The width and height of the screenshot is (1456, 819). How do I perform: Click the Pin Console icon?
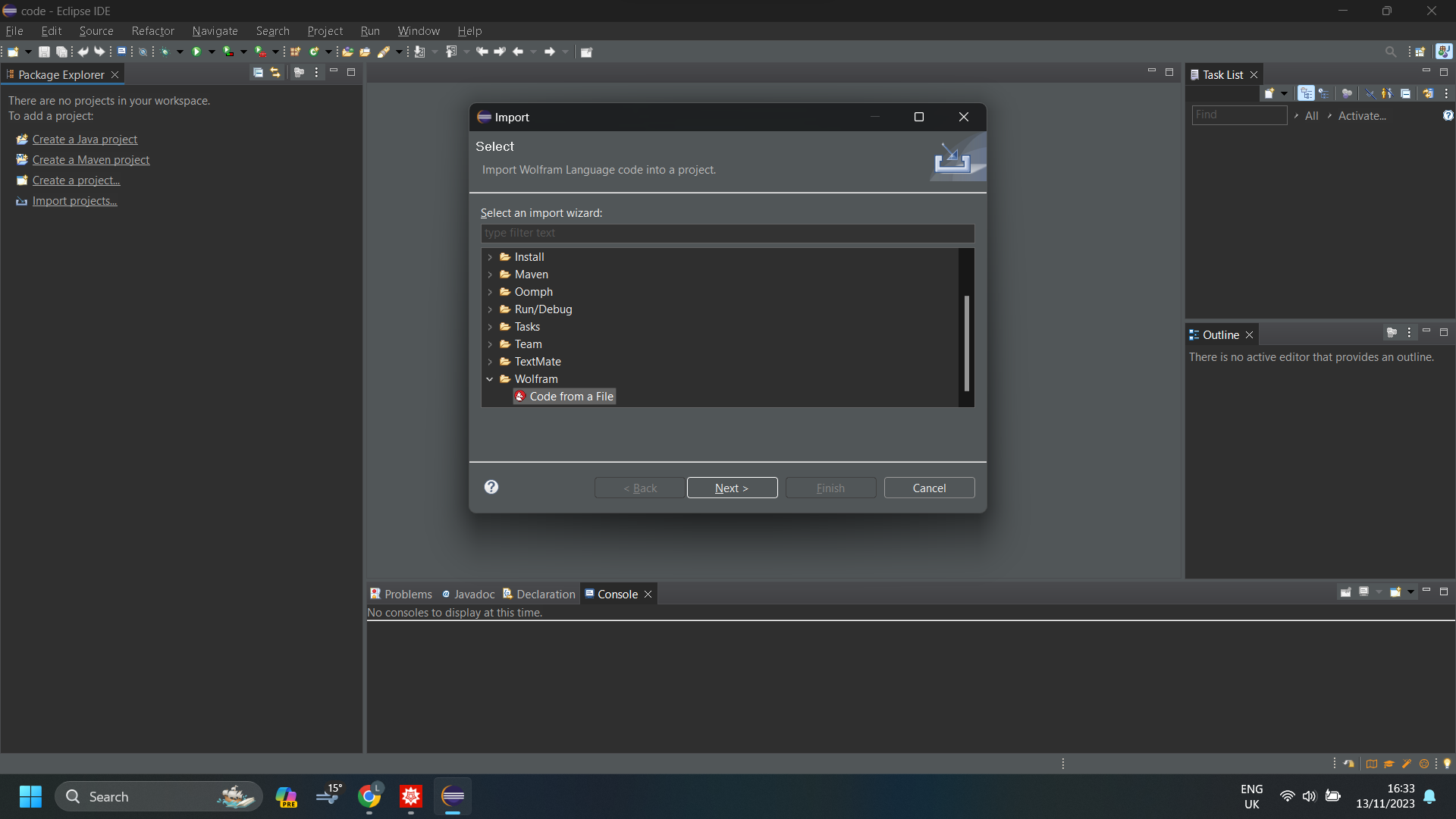pyautogui.click(x=1346, y=592)
